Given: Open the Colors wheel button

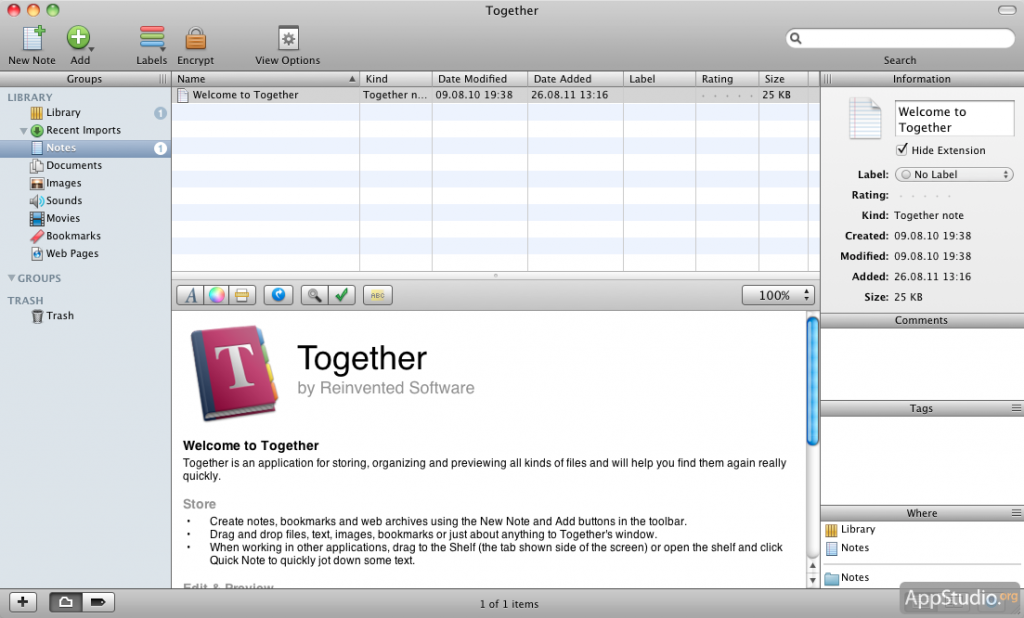Looking at the screenshot, I should (x=216, y=295).
